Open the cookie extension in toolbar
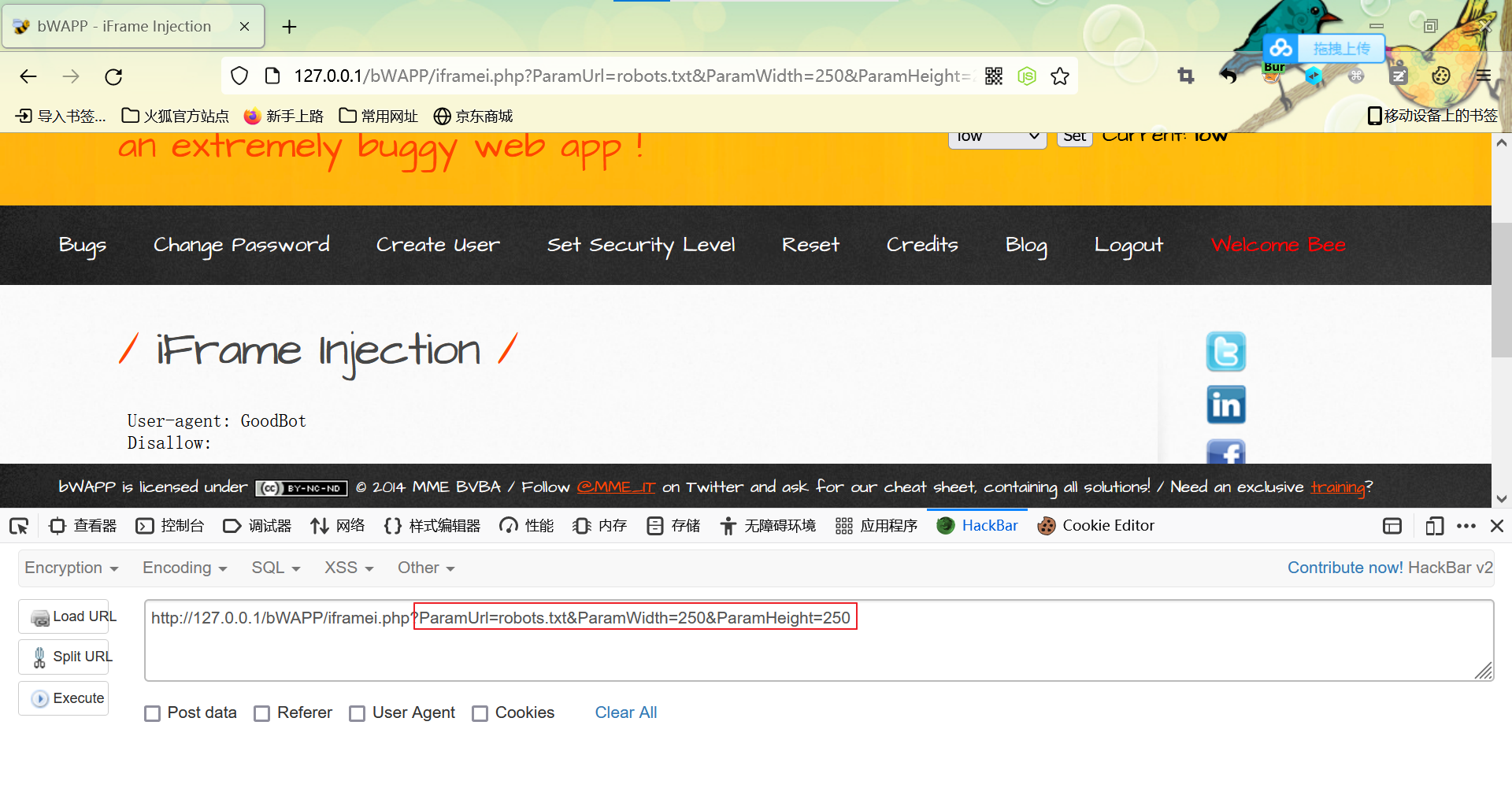The height and width of the screenshot is (803, 1512). point(1441,76)
